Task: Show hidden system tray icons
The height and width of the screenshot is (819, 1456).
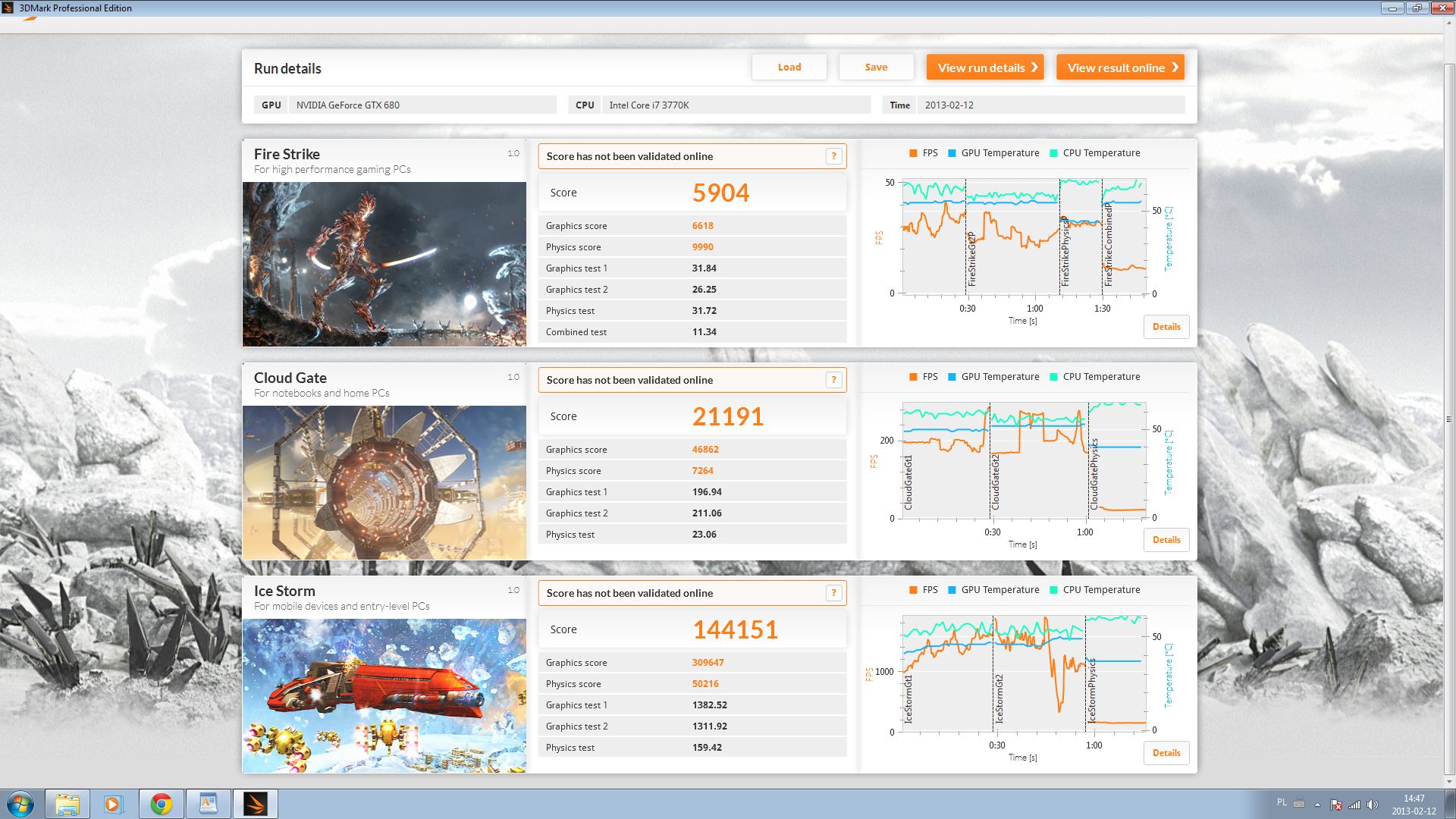Action: [1317, 805]
